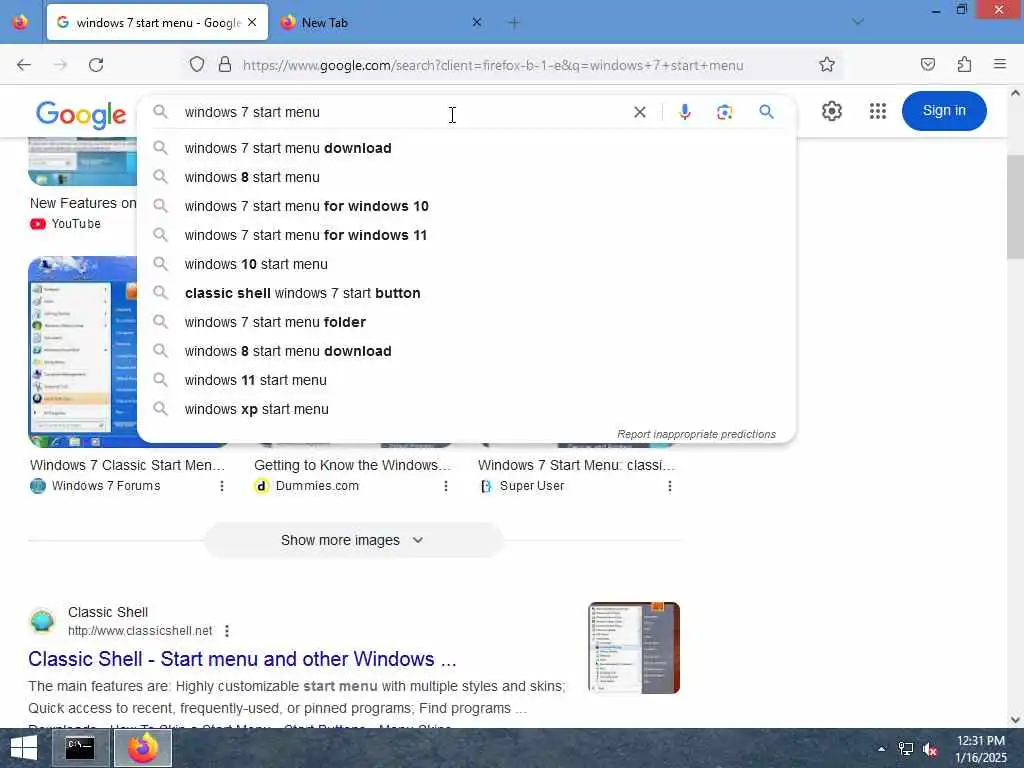
Task: Close the windows 7 start menu tab
Action: (252, 22)
